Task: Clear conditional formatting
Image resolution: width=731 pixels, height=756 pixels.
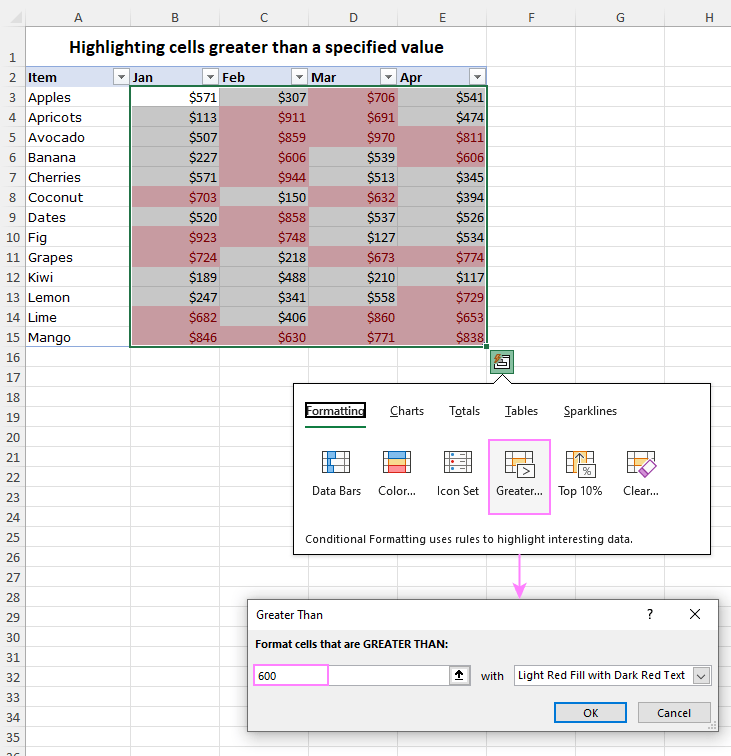Action: (x=641, y=473)
